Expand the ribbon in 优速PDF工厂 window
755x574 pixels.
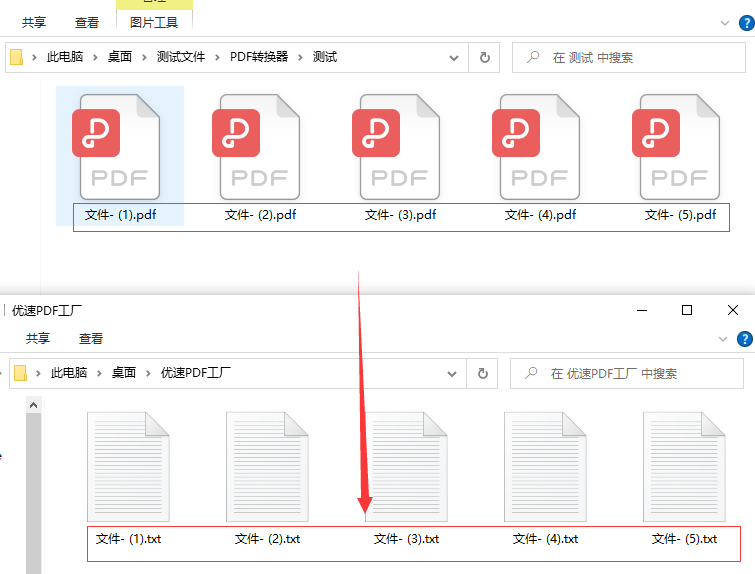pos(723,339)
